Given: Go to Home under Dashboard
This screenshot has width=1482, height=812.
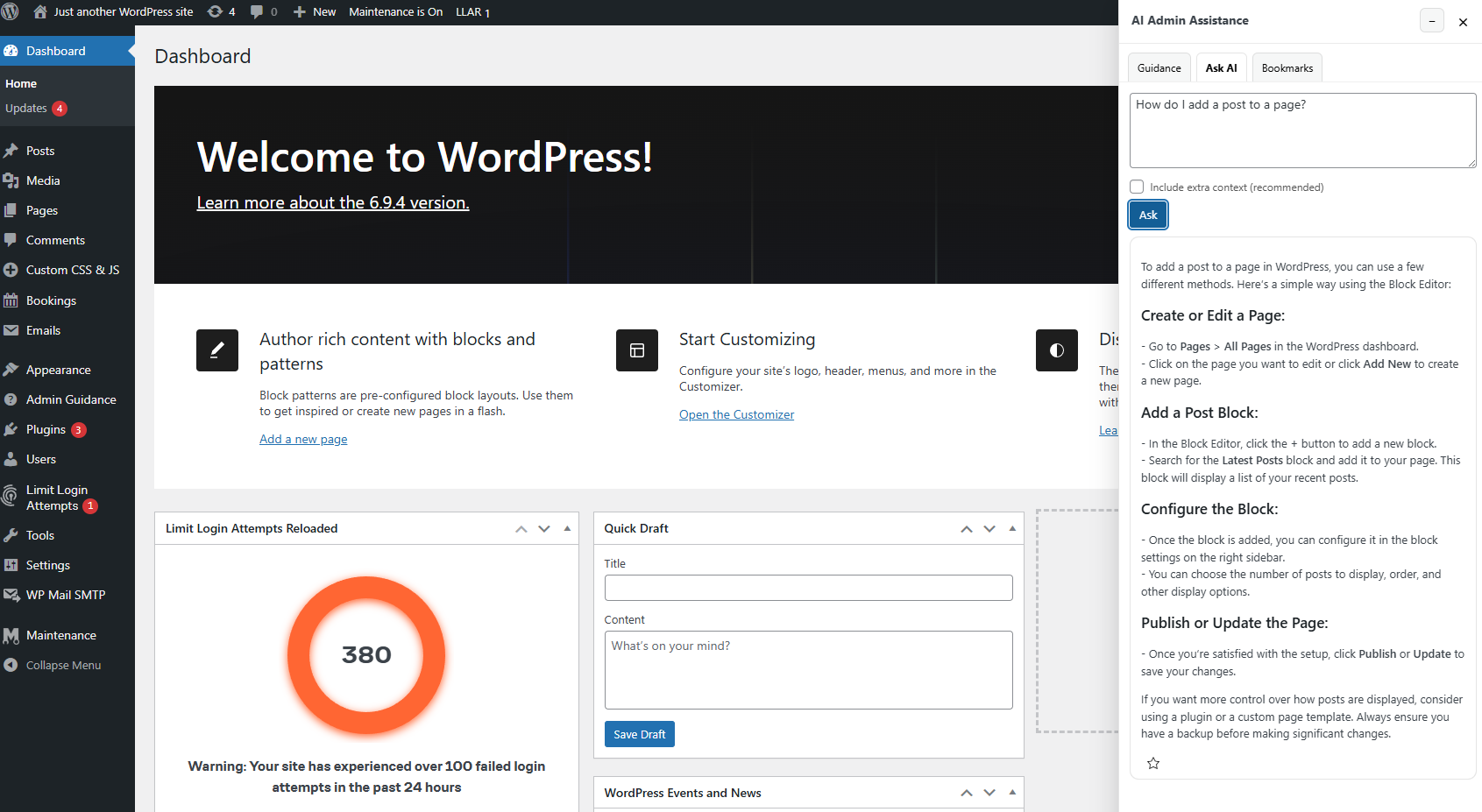Looking at the screenshot, I should click(21, 84).
